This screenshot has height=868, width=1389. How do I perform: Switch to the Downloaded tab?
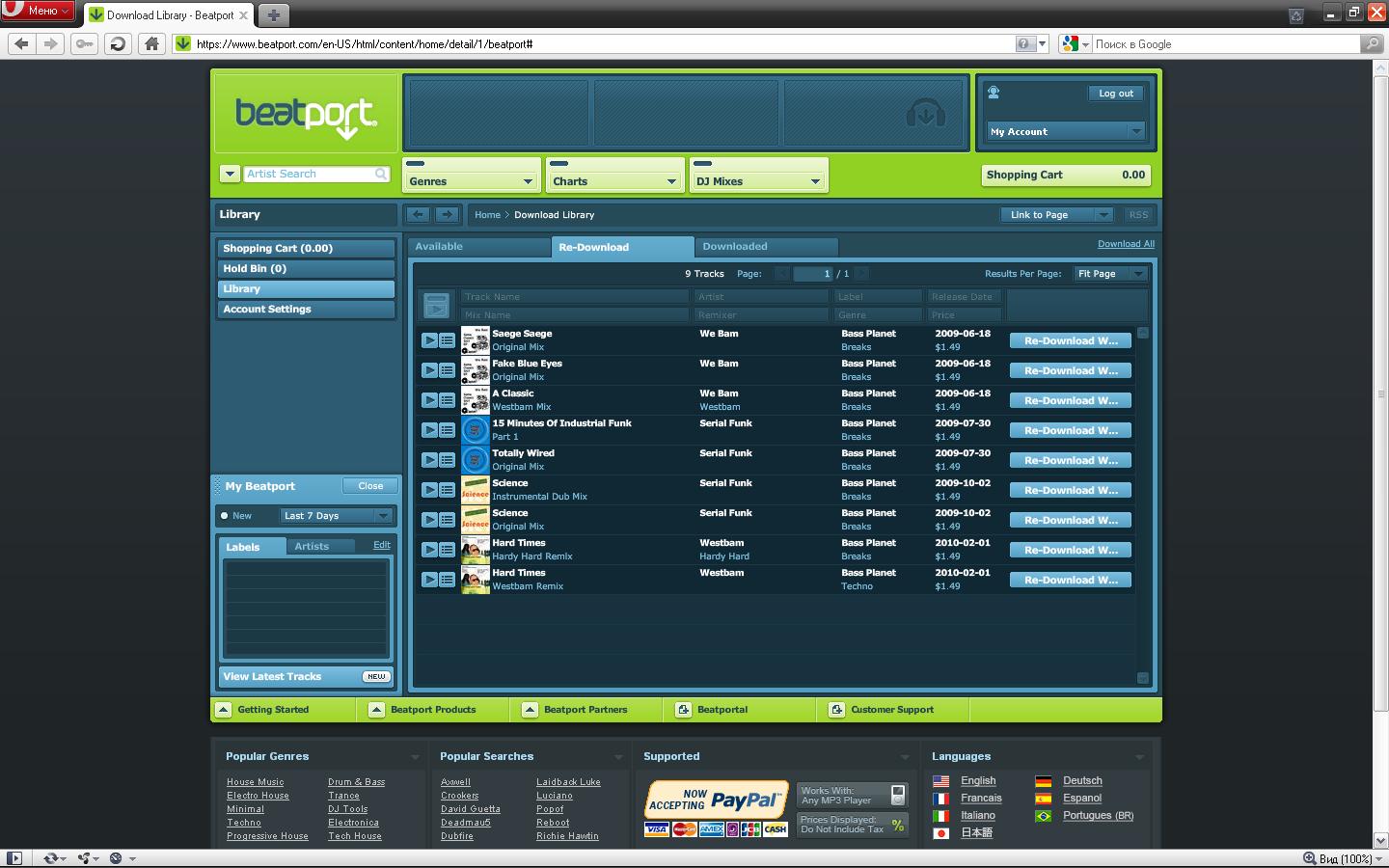click(735, 247)
